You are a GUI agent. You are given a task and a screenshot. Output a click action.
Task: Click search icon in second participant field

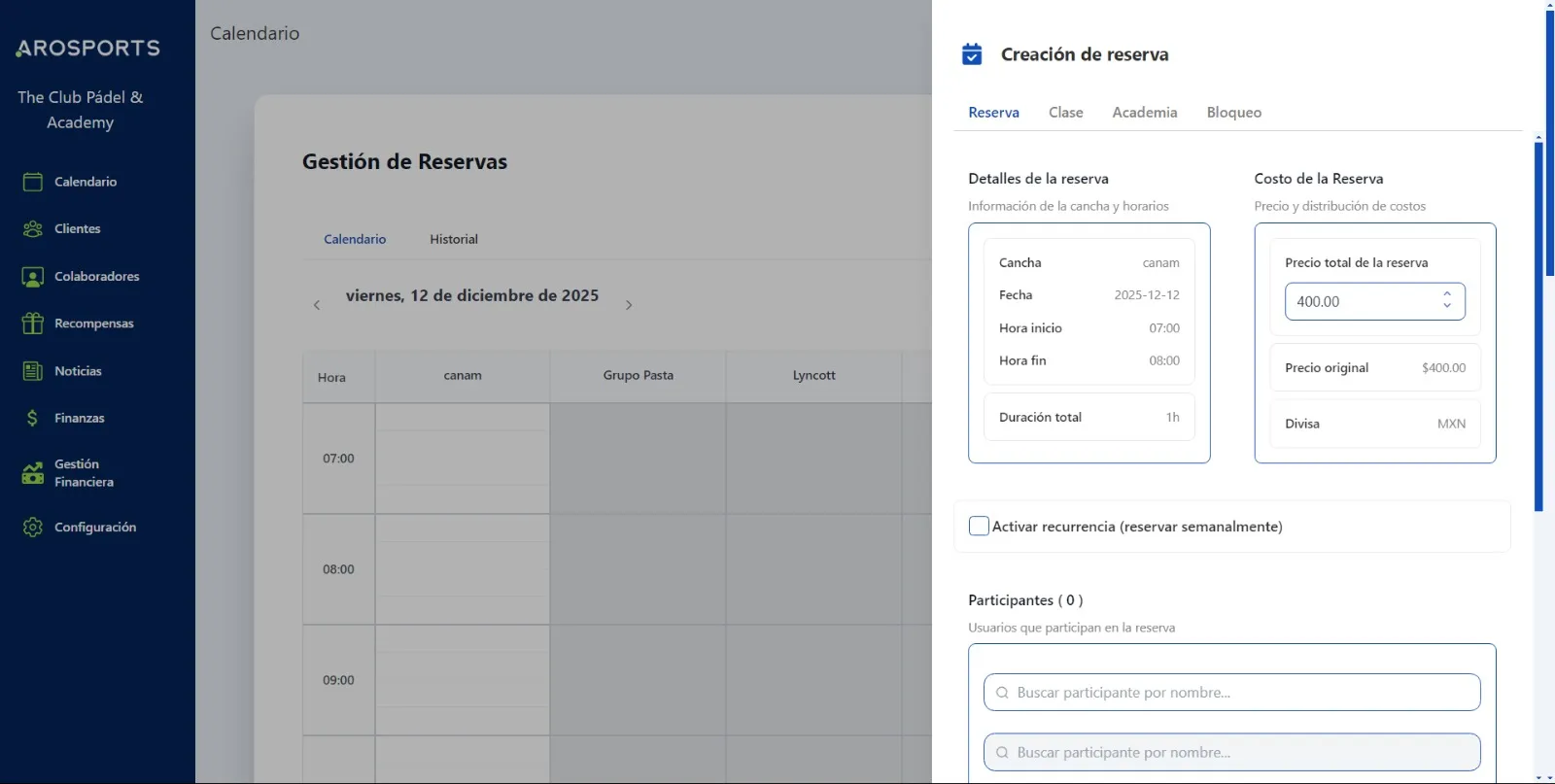click(1002, 753)
